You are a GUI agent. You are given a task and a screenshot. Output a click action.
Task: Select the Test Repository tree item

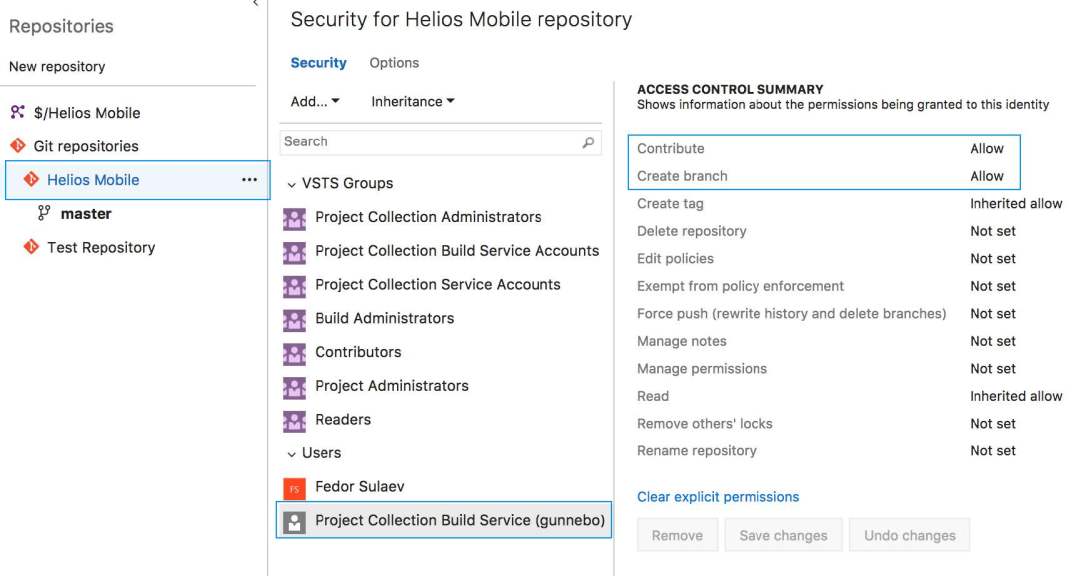[x=101, y=247]
